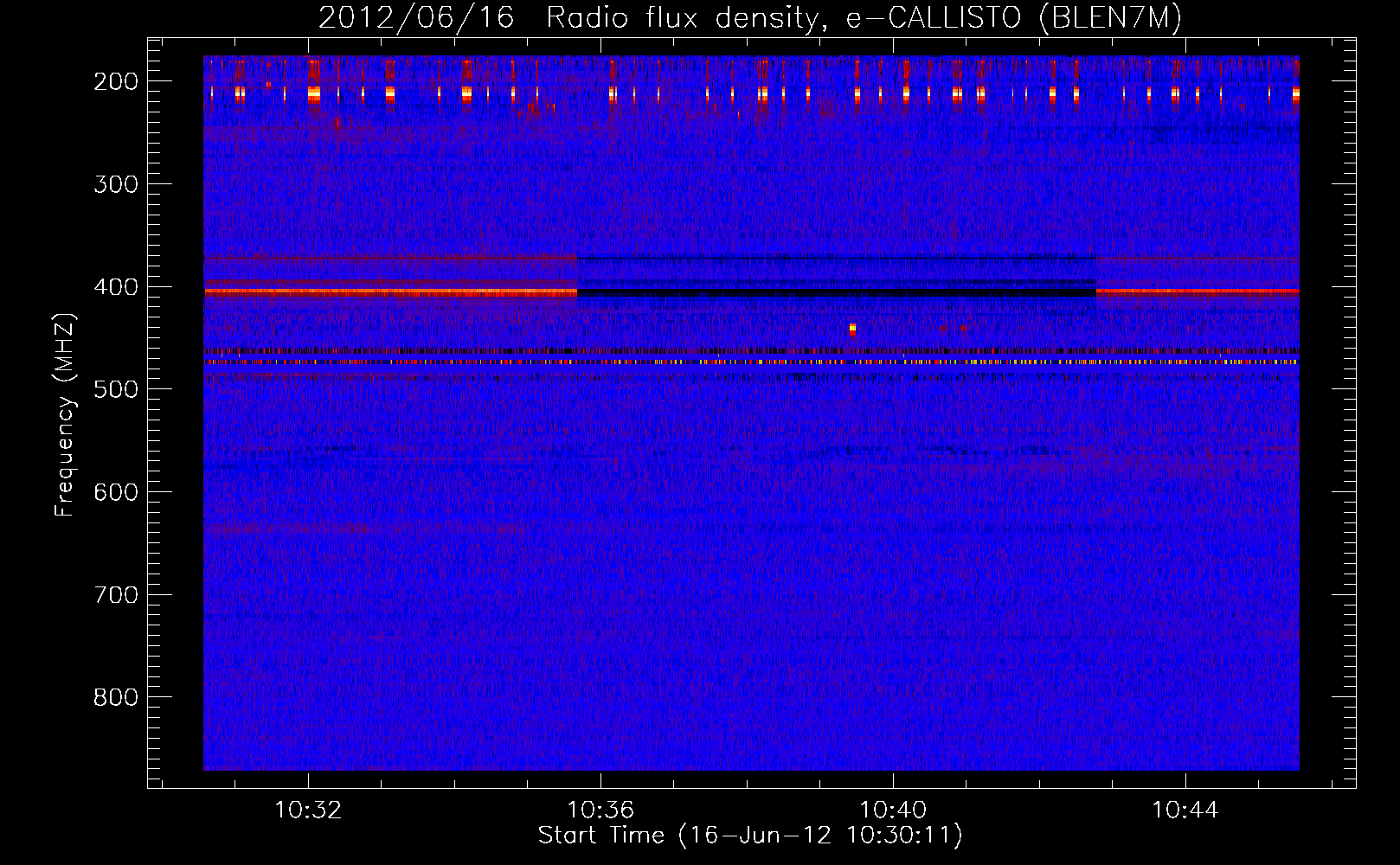The height and width of the screenshot is (865, 1400).
Task: Click the 800 frequency tick label
Action: click(x=115, y=697)
